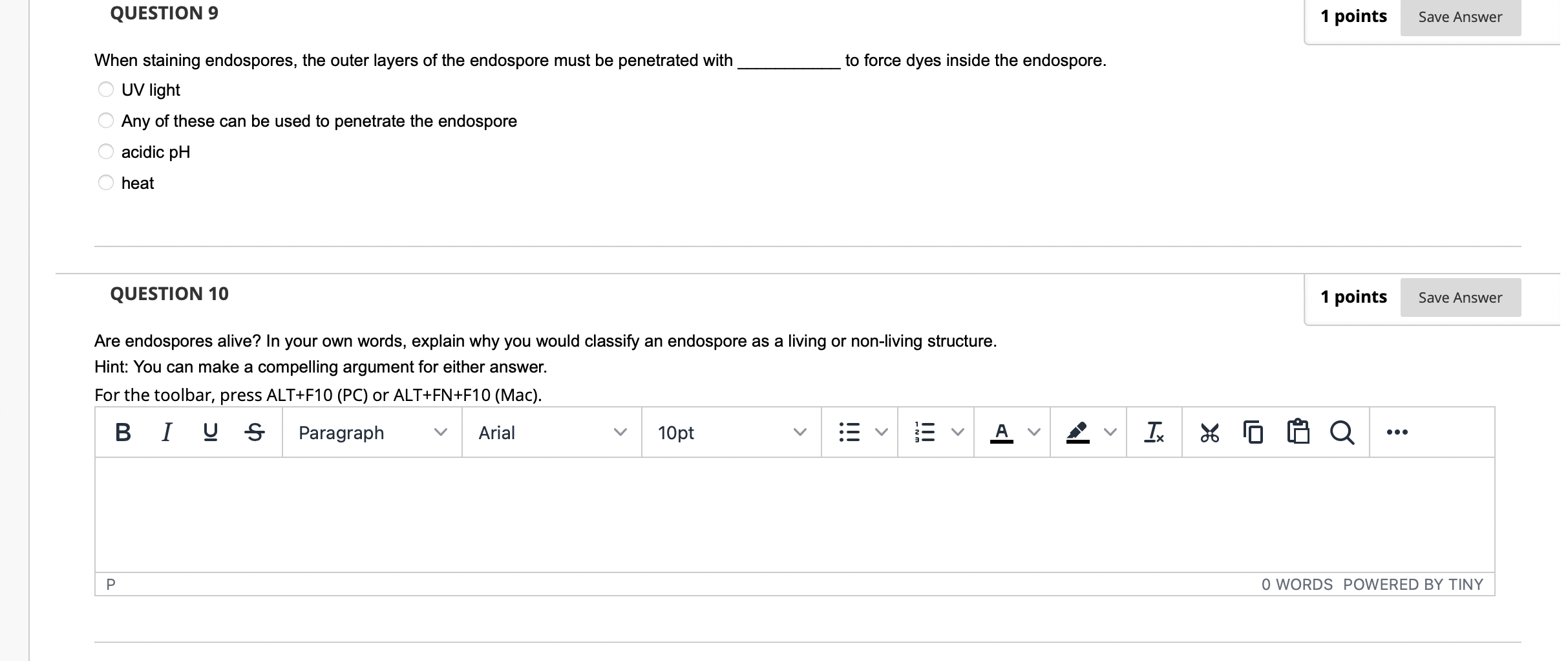
Task: Open find and replace magnifier icon
Action: [x=1342, y=432]
